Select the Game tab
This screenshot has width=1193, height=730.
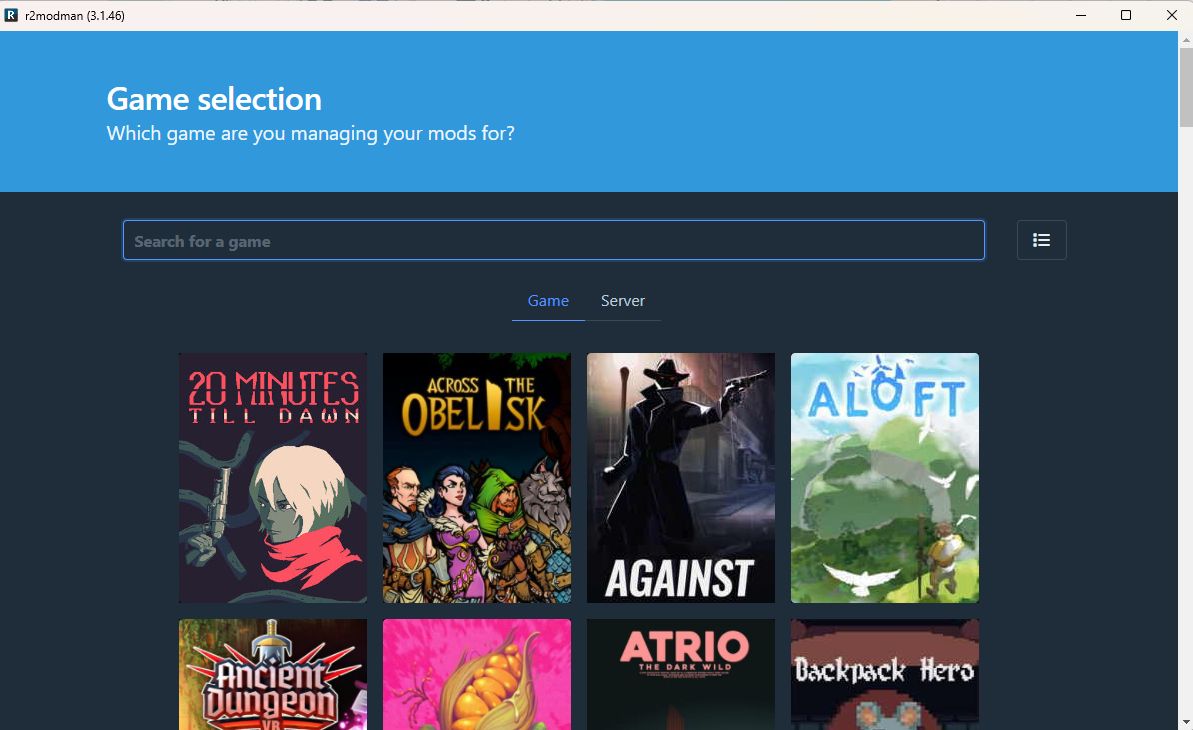[x=548, y=300]
